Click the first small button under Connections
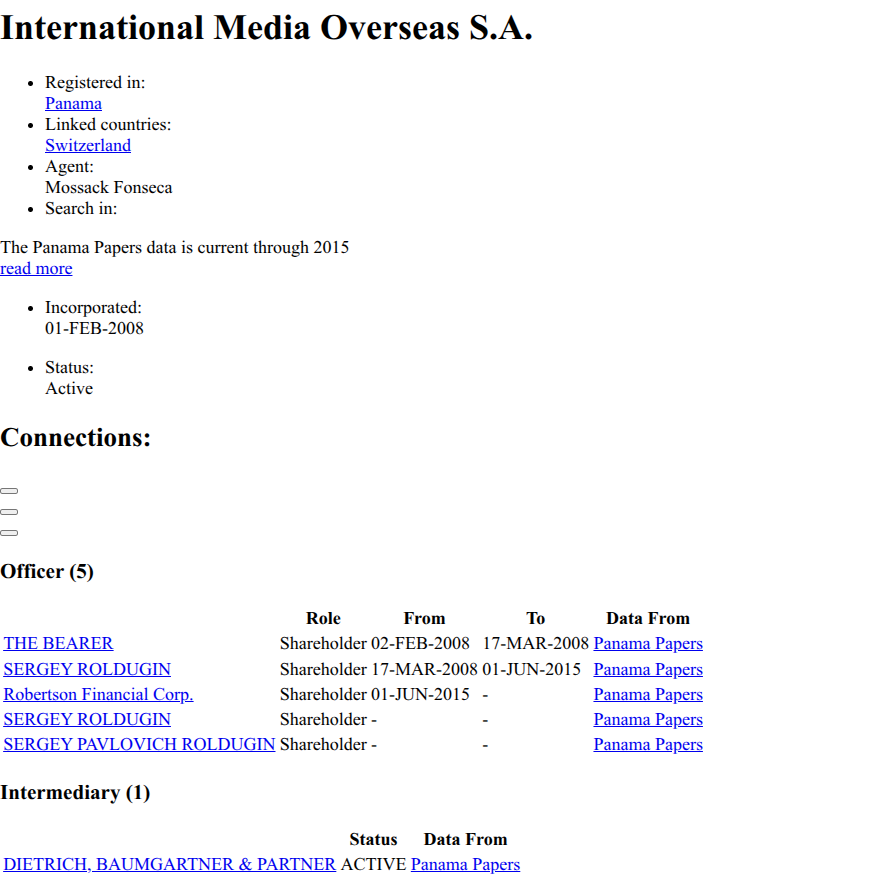This screenshot has width=882, height=877. [x=9, y=491]
